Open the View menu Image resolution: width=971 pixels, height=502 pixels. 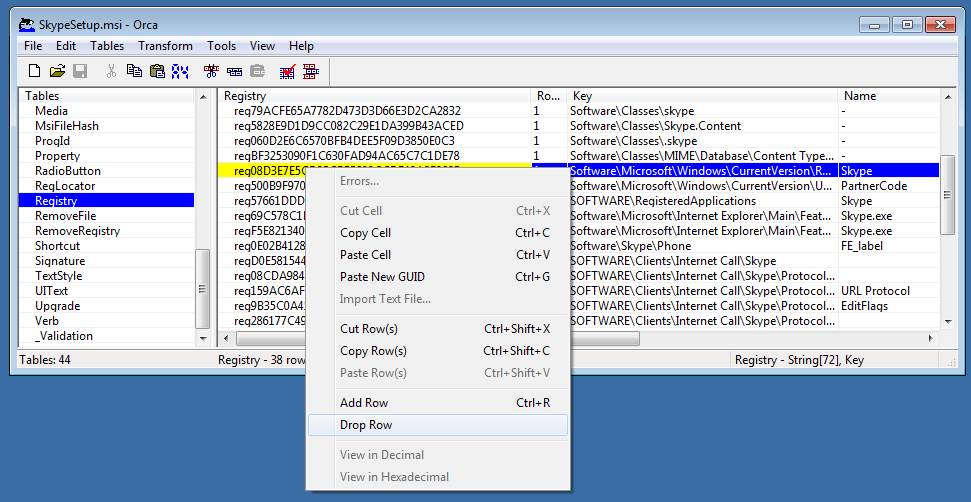point(263,46)
